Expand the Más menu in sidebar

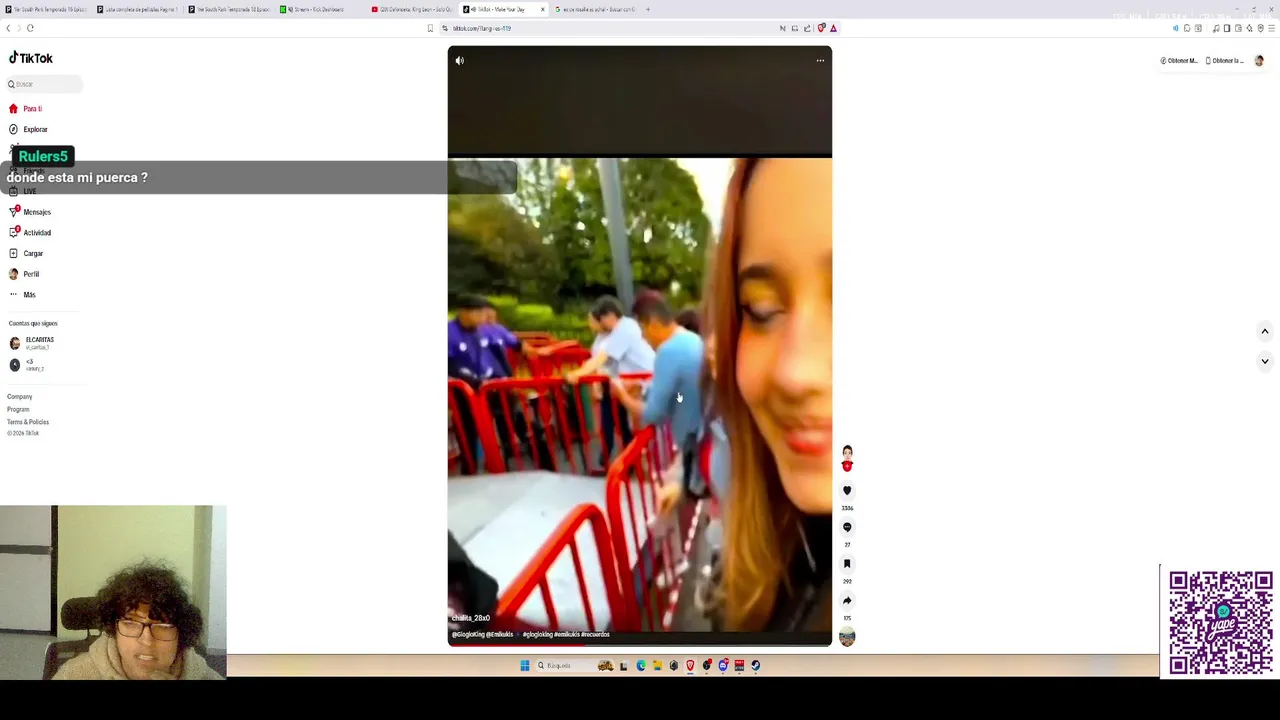tap(23, 294)
